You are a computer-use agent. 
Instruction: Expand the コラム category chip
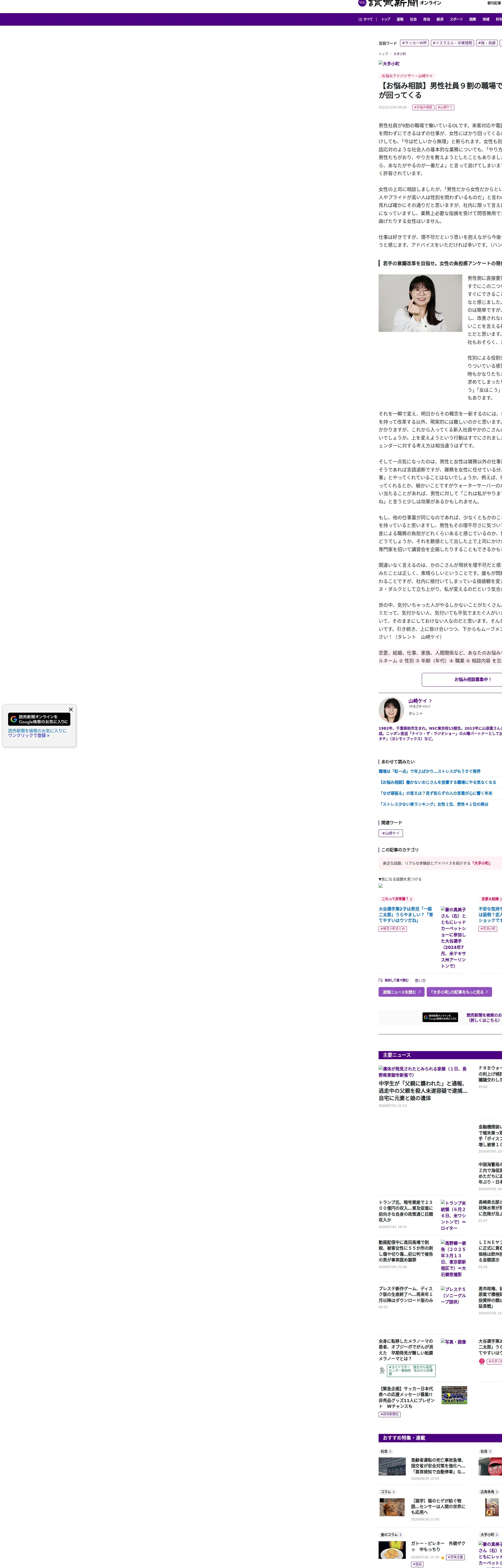pyautogui.click(x=387, y=1492)
